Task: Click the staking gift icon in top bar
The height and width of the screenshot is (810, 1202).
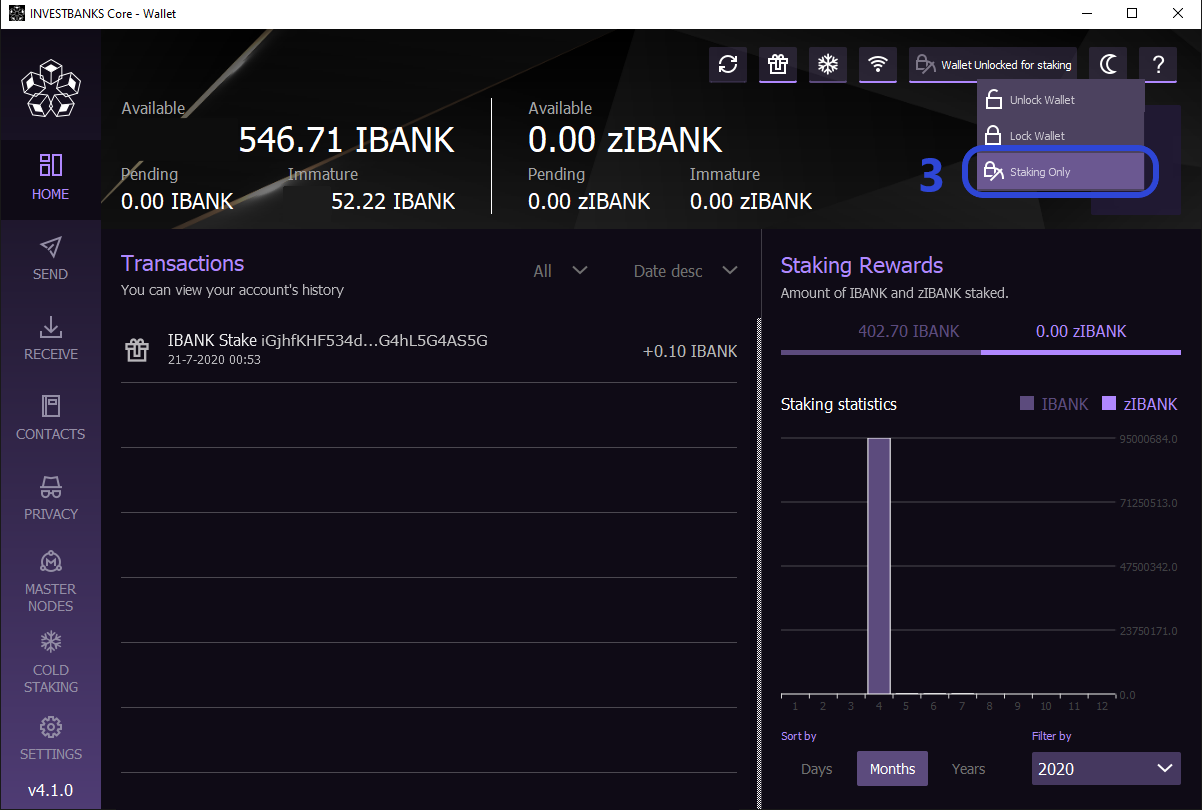Action: (x=778, y=65)
